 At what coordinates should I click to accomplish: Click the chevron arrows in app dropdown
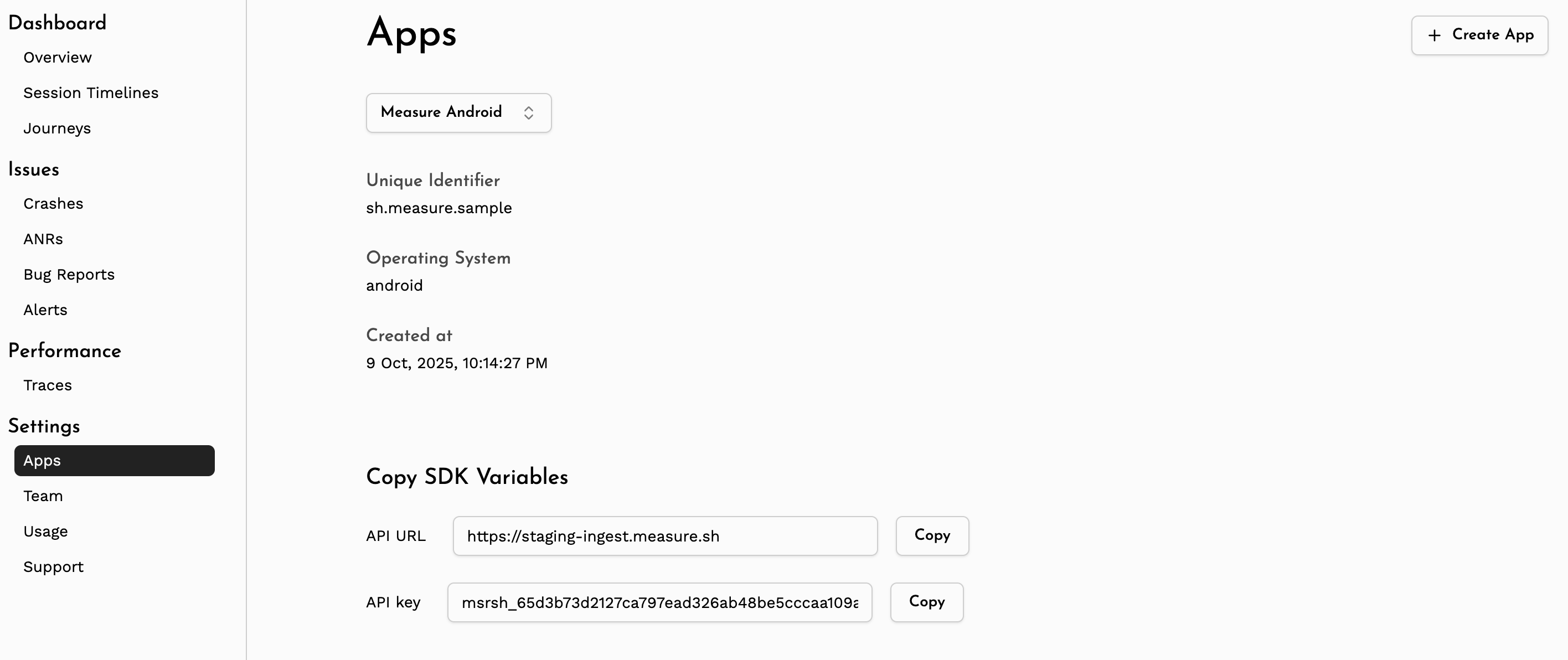(x=528, y=112)
